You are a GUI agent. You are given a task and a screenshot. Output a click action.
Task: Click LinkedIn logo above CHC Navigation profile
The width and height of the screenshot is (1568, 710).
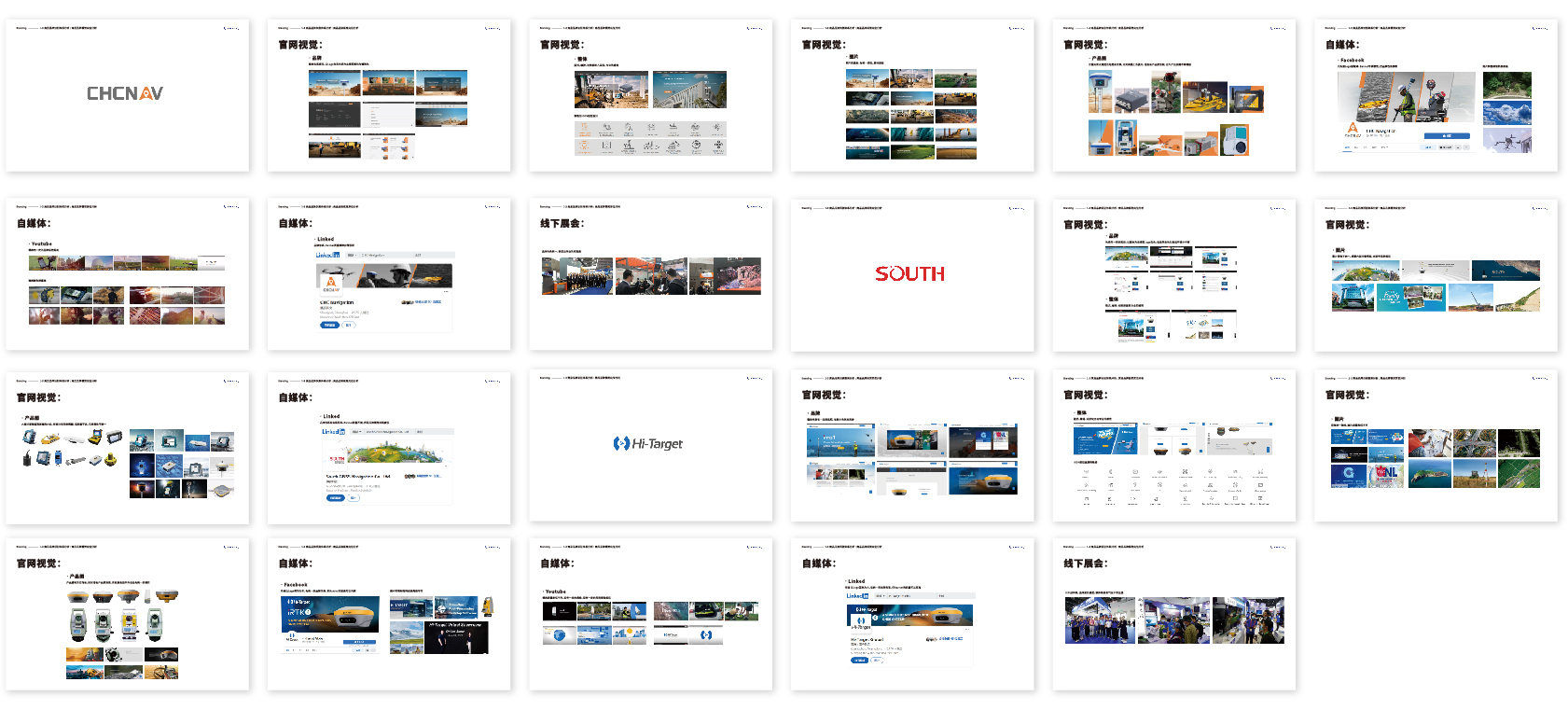pos(327,255)
